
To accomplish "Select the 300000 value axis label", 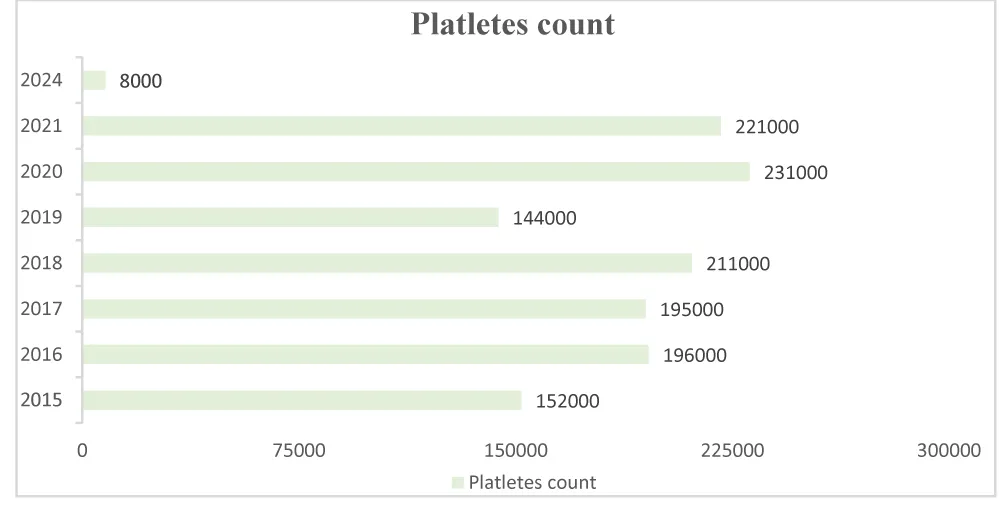I will pos(949,451).
